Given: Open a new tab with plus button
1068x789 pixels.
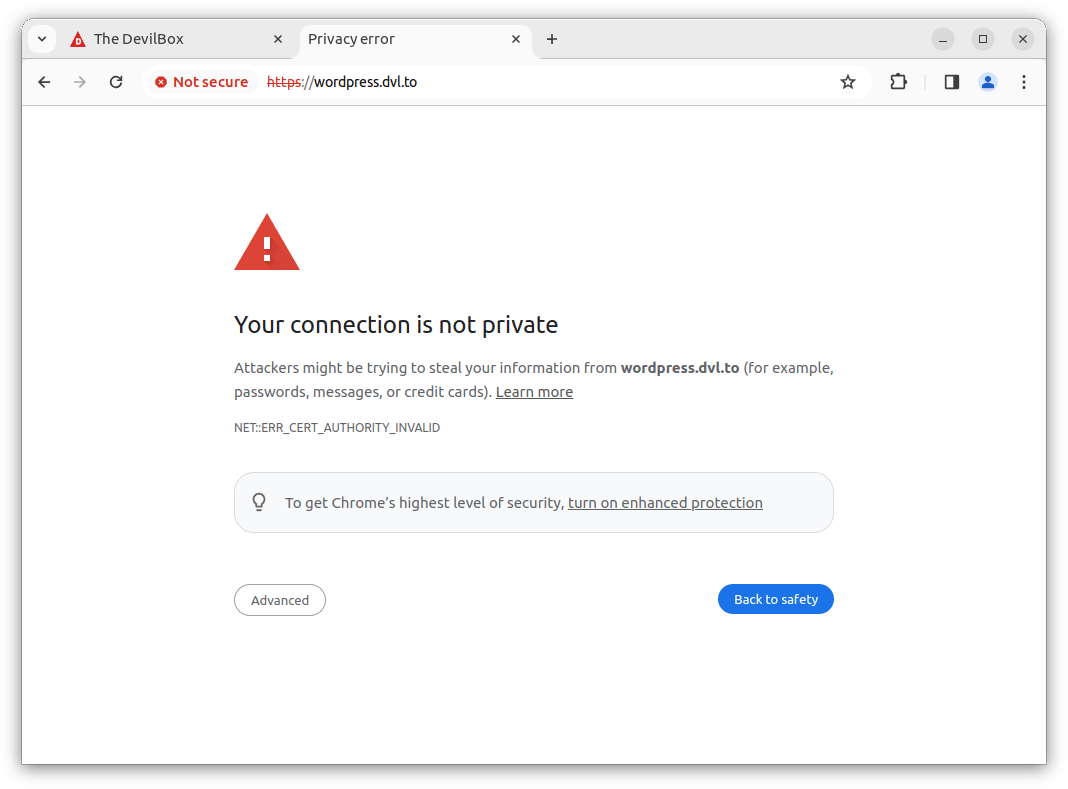Looking at the screenshot, I should (x=552, y=39).
